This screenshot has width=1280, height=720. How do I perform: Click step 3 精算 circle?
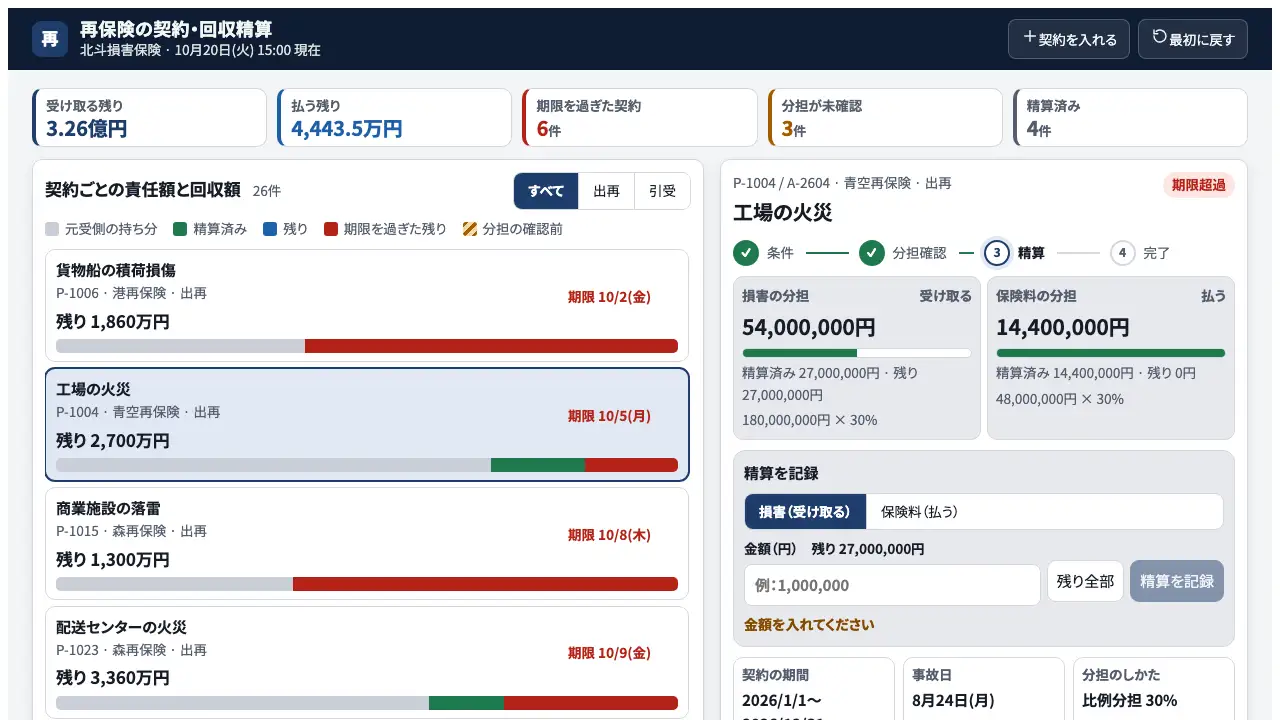[997, 253]
